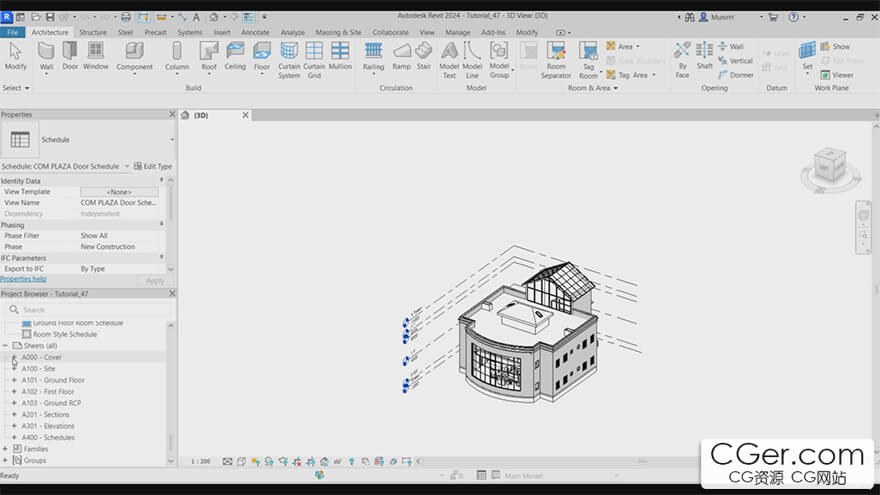Switch to the View ribbon tab
Screen dimensions: 880x495
coord(427,33)
